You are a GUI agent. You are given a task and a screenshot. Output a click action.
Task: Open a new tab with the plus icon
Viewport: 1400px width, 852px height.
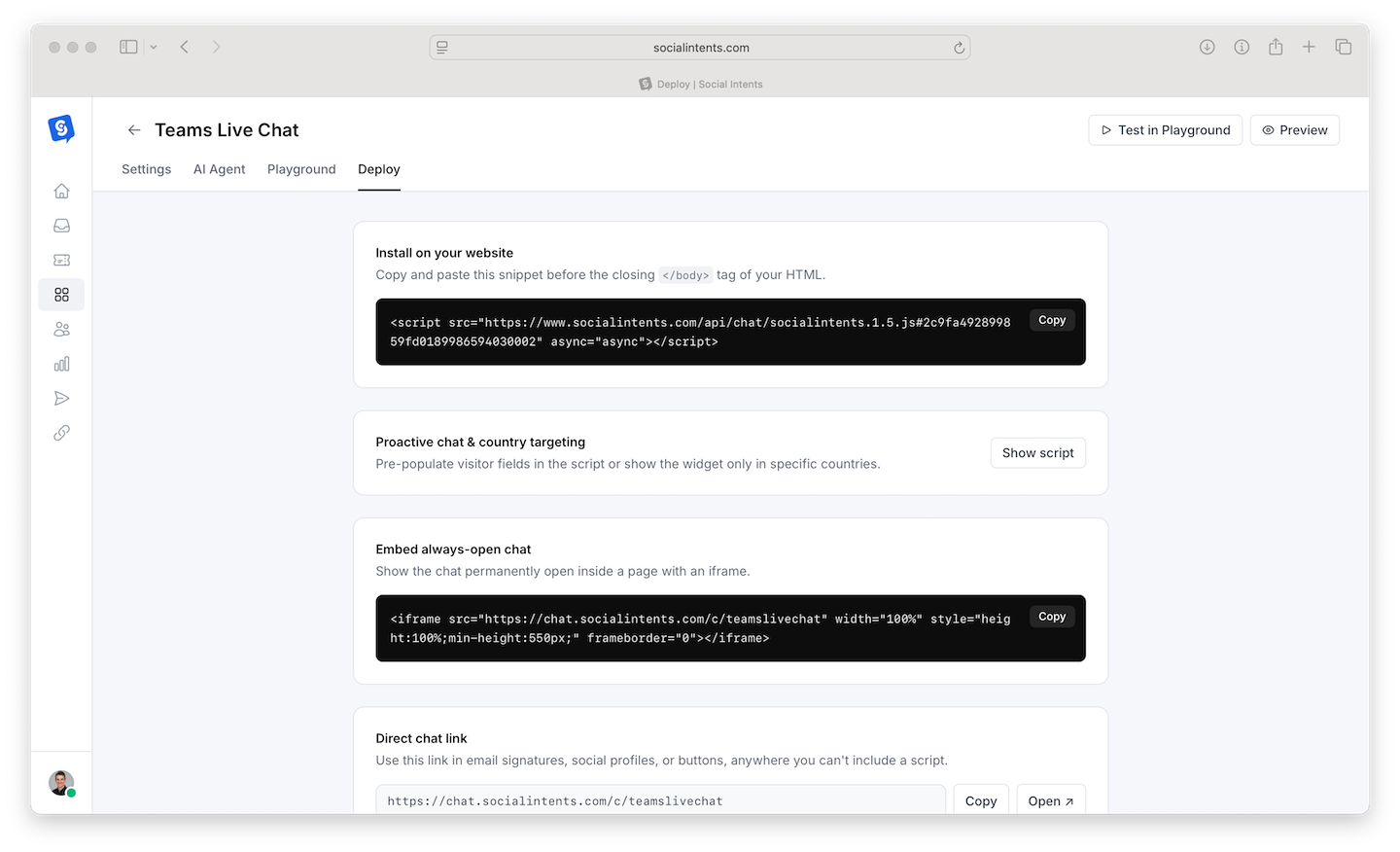(x=1309, y=47)
